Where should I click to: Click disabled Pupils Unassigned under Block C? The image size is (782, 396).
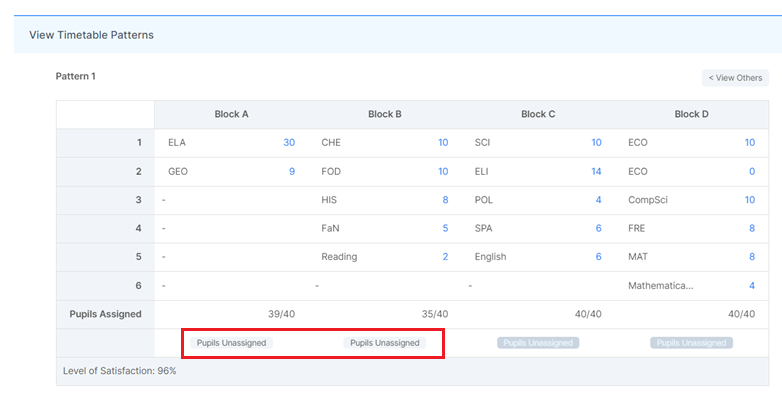pyautogui.click(x=538, y=343)
